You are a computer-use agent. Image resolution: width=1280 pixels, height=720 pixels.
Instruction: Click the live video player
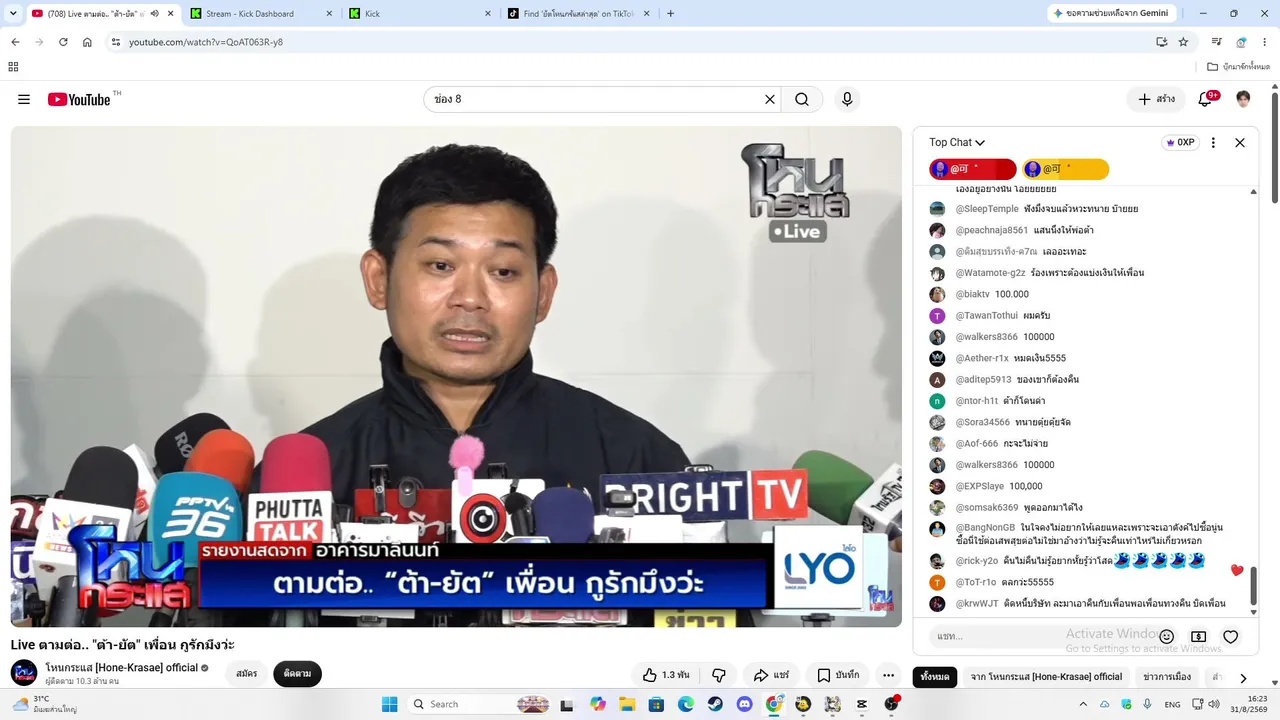click(456, 376)
